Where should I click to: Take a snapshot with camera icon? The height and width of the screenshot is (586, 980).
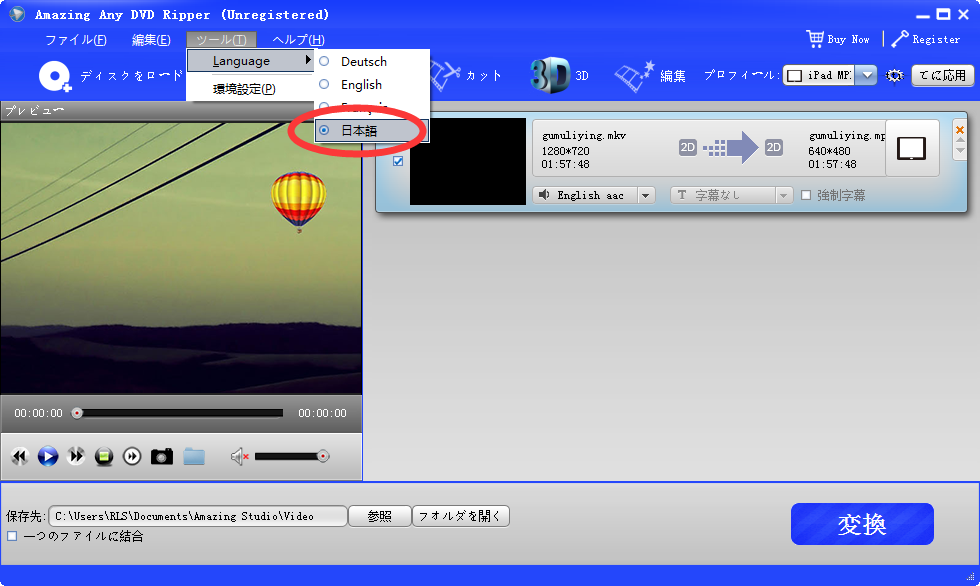tap(162, 457)
